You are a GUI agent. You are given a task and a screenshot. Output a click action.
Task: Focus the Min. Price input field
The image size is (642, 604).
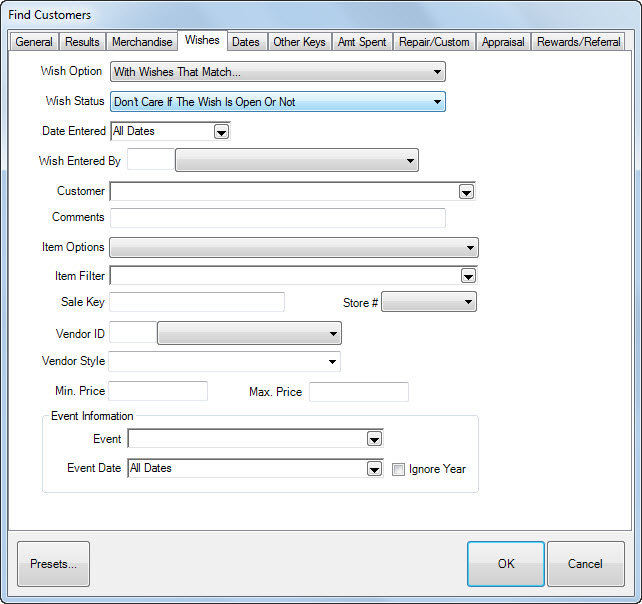click(158, 392)
